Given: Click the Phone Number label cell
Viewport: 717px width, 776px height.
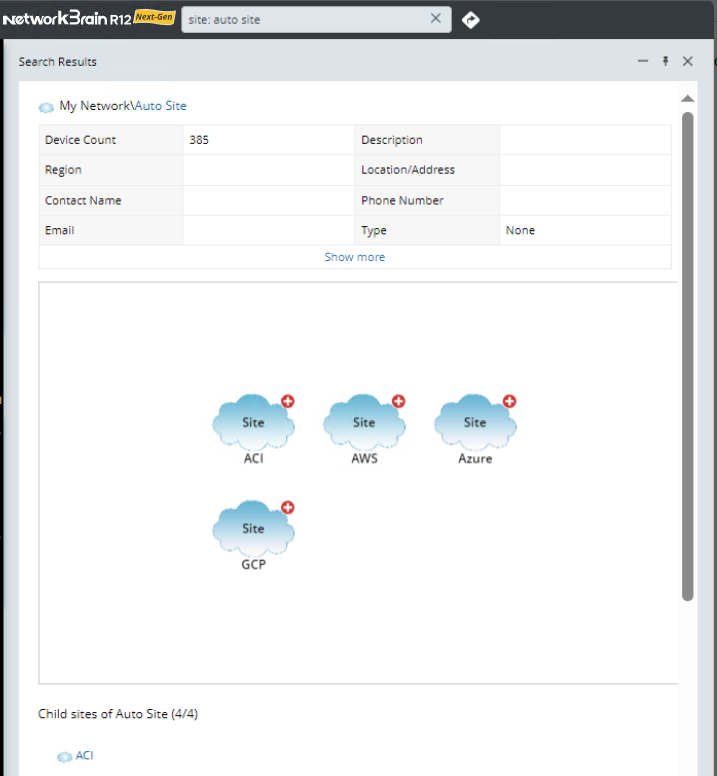Looking at the screenshot, I should click(x=427, y=200).
